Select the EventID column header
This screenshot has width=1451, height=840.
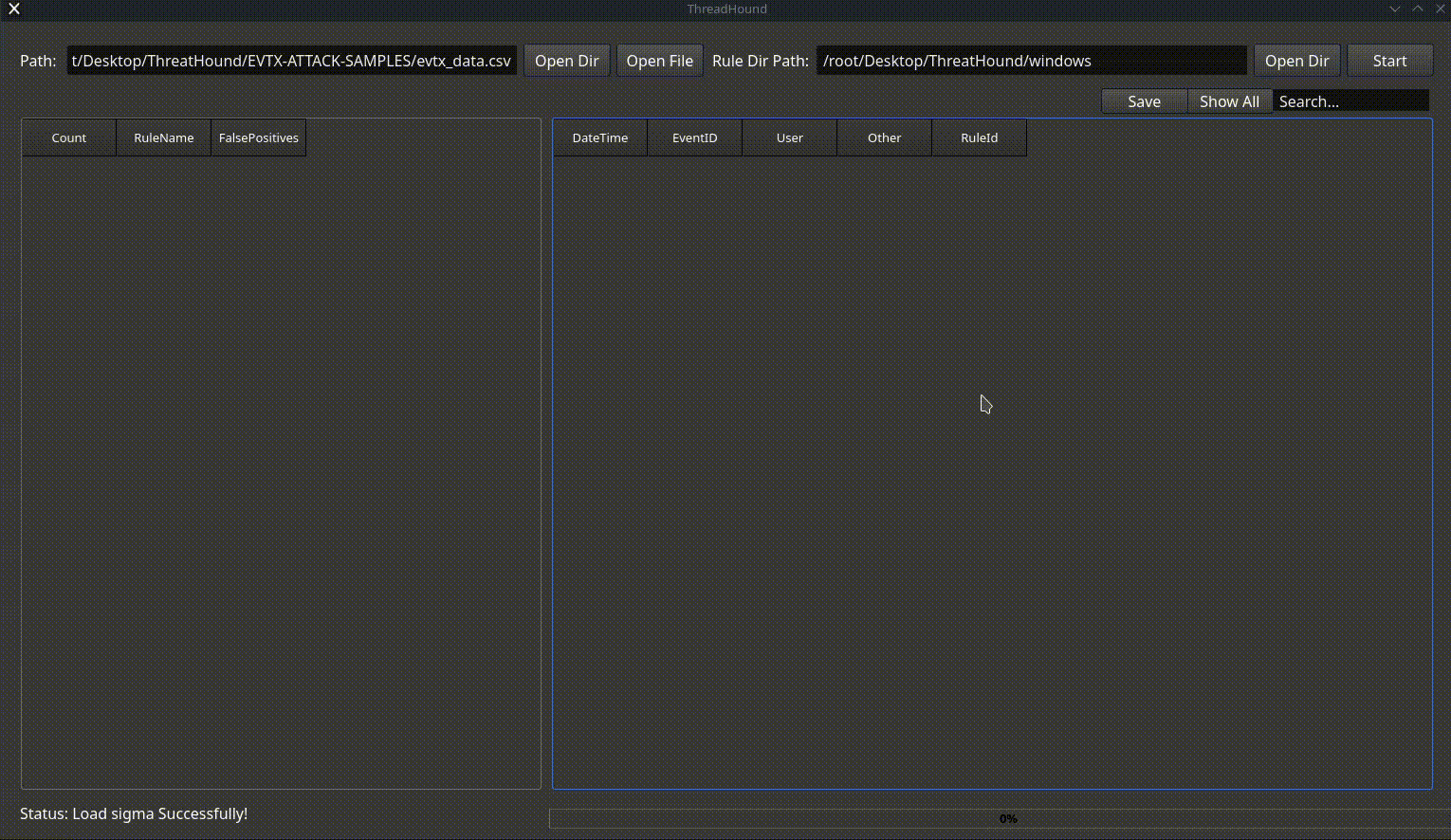click(x=695, y=137)
